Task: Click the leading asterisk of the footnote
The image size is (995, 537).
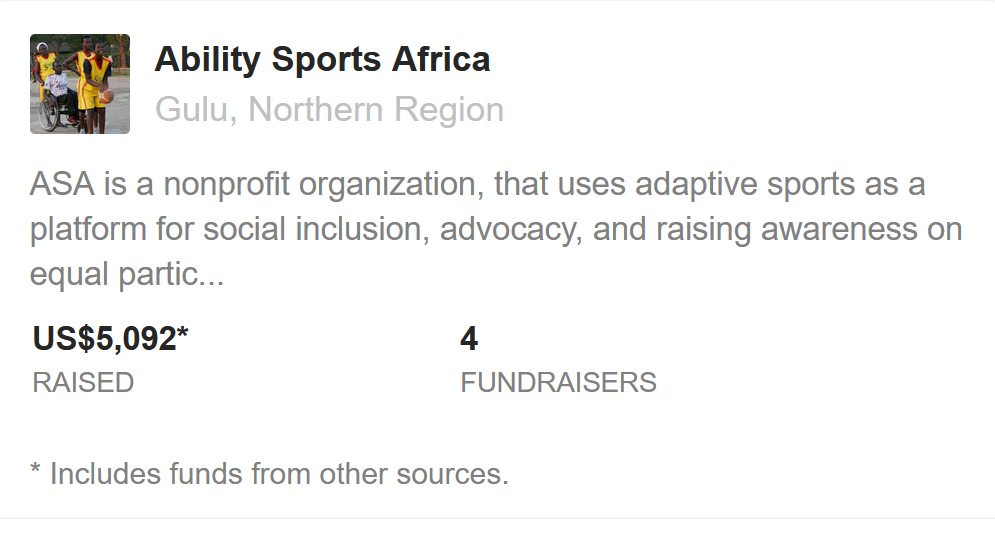Action: pos(36,470)
